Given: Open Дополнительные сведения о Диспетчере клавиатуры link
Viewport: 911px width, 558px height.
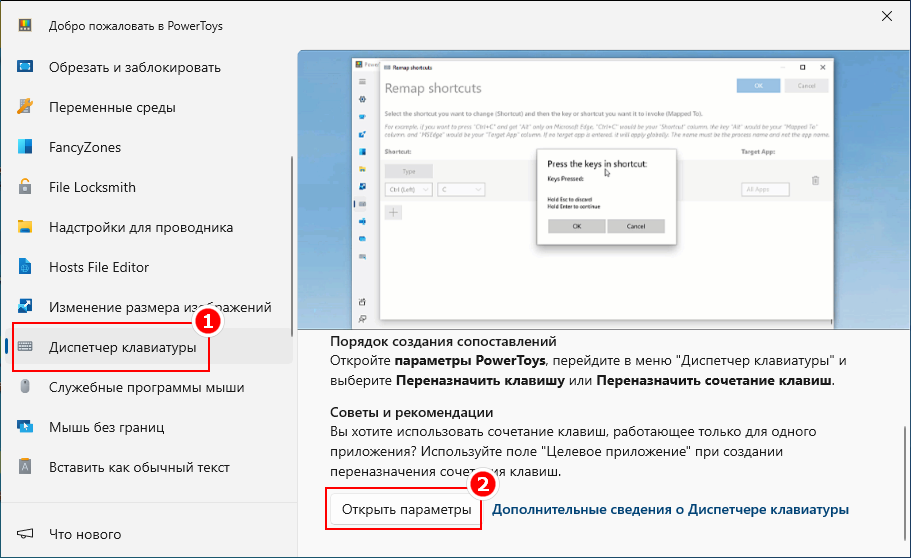Looking at the screenshot, I should [670, 509].
